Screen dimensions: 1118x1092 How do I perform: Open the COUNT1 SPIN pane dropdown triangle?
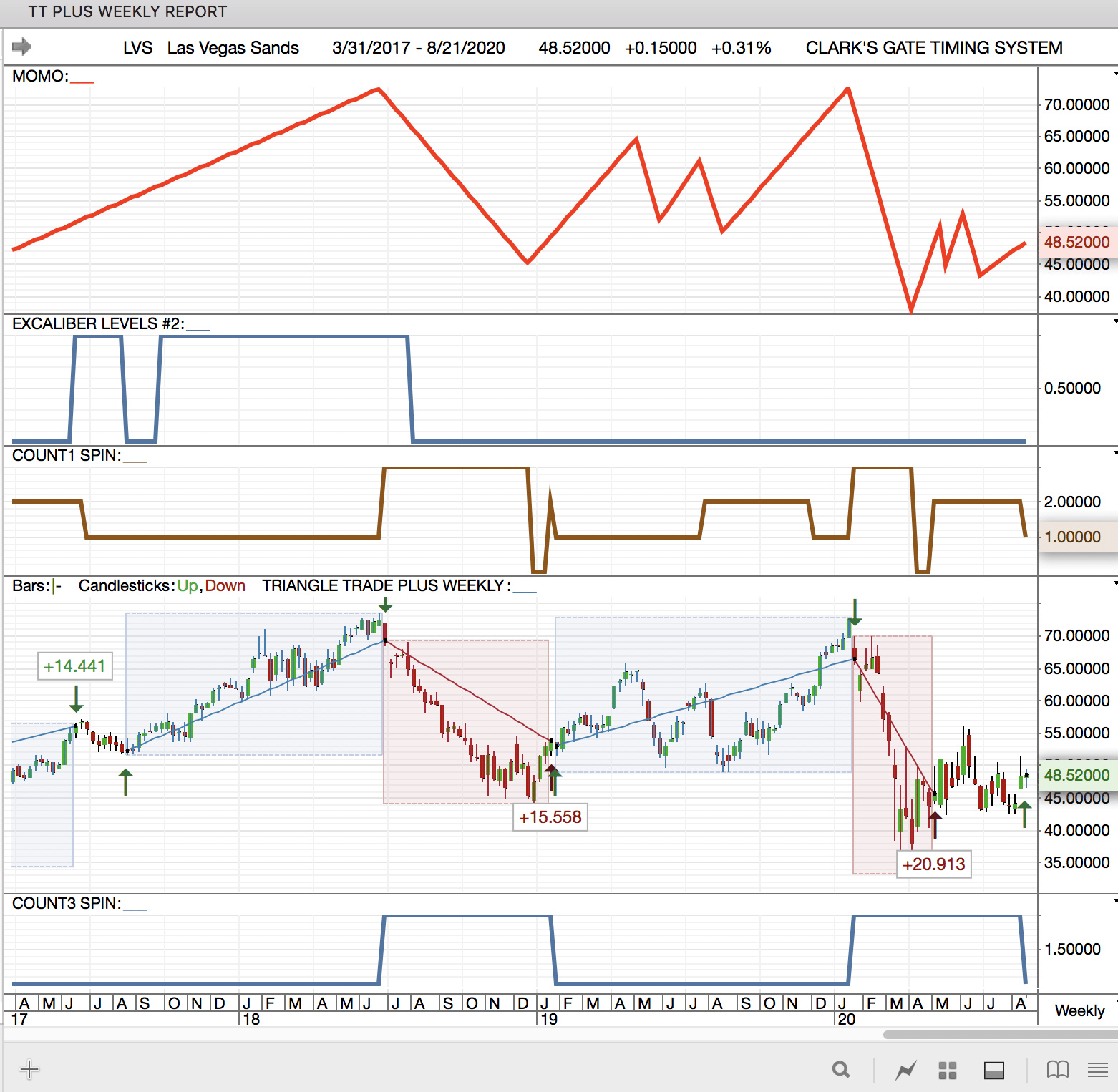1114,453
